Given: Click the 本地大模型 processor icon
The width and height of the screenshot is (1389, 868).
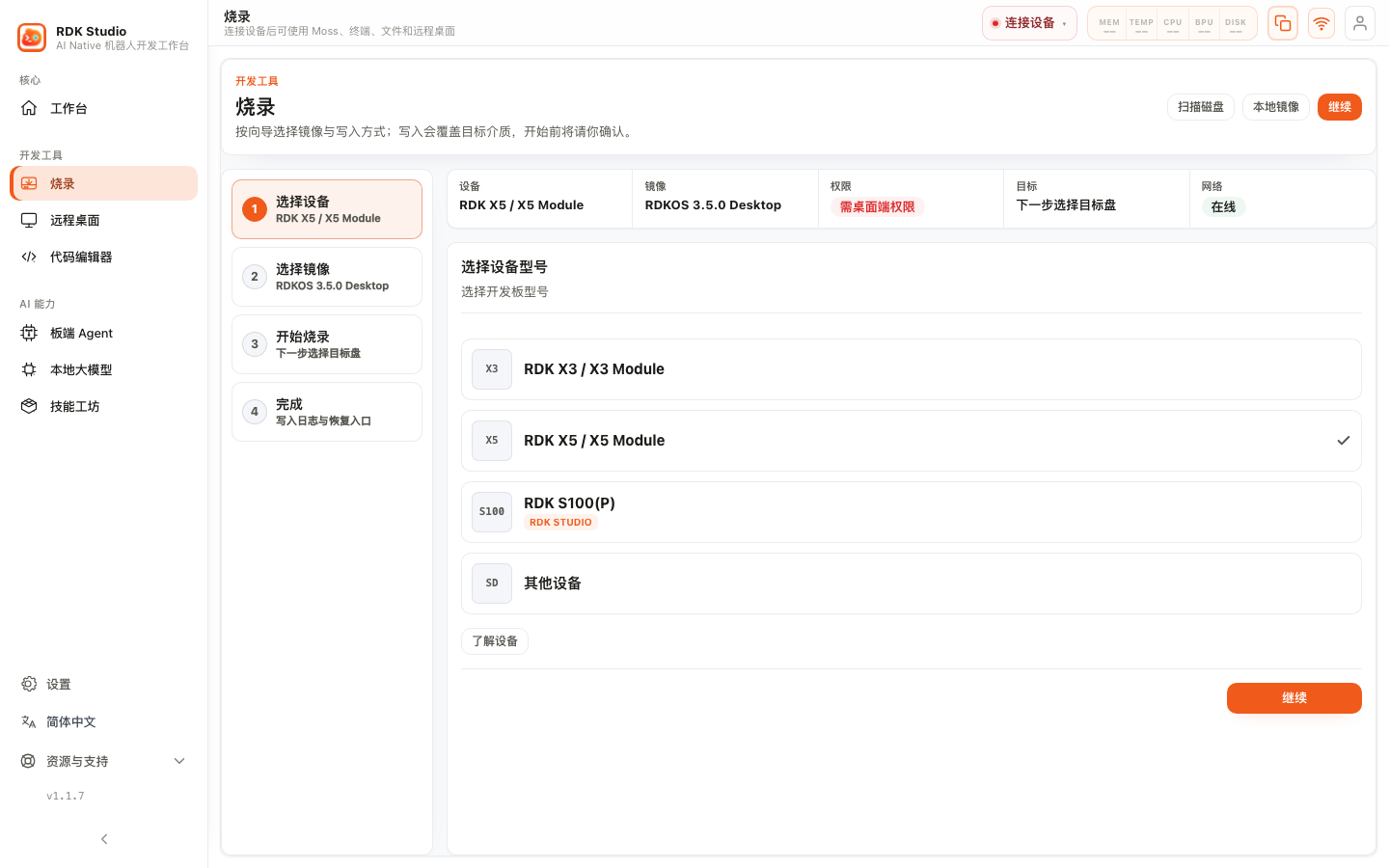Looking at the screenshot, I should pos(29,369).
